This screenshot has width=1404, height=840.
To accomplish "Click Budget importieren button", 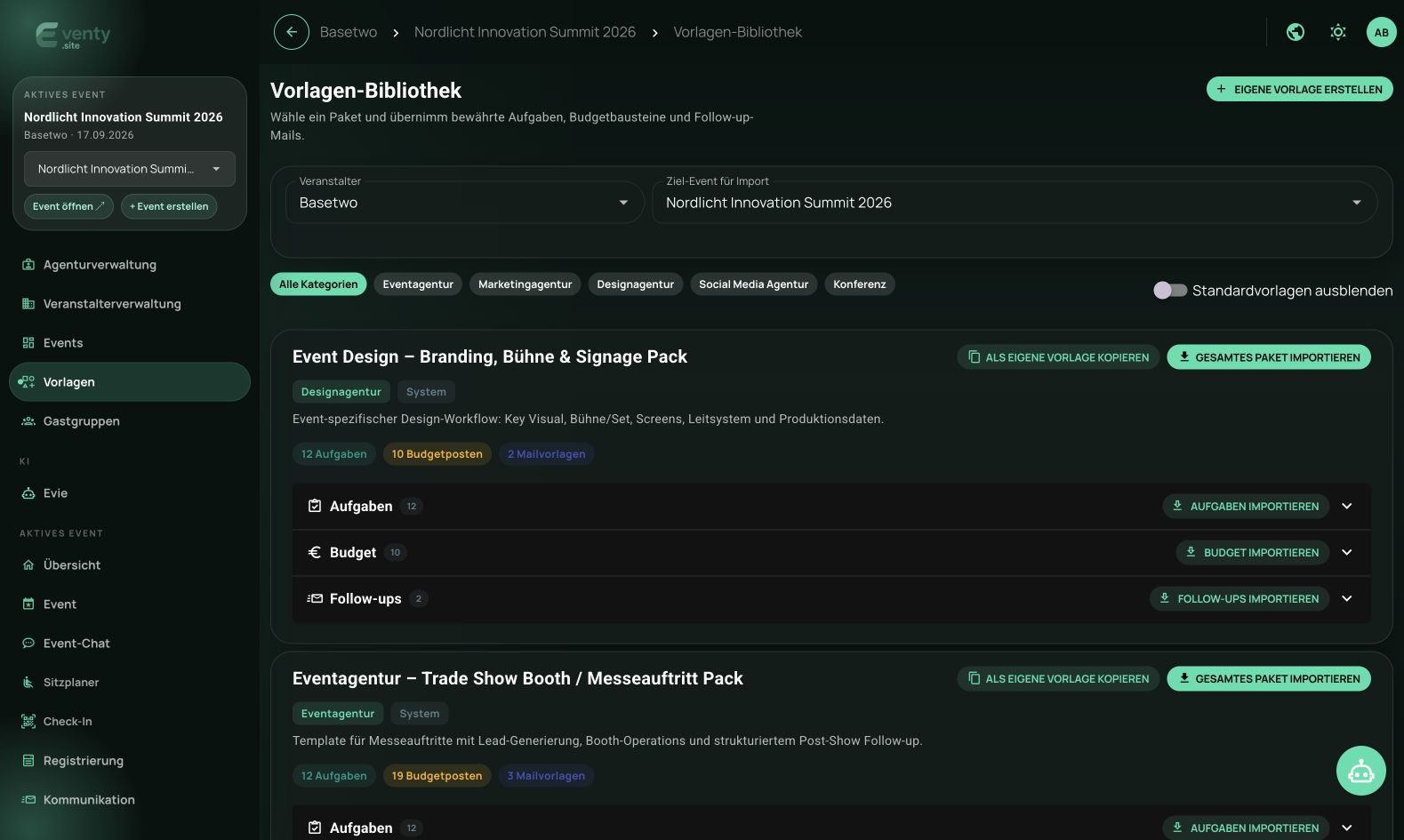I will (1253, 553).
